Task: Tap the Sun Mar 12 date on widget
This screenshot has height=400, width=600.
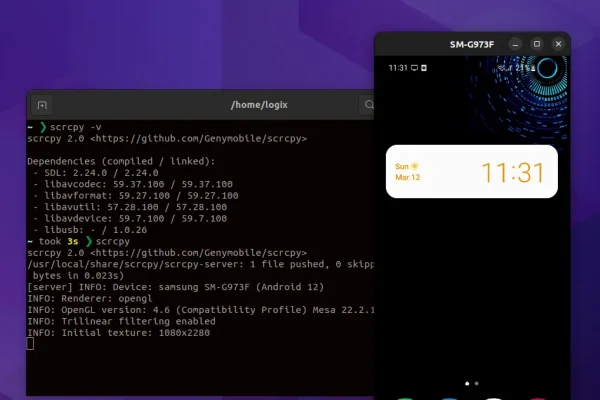Action: 408,172
